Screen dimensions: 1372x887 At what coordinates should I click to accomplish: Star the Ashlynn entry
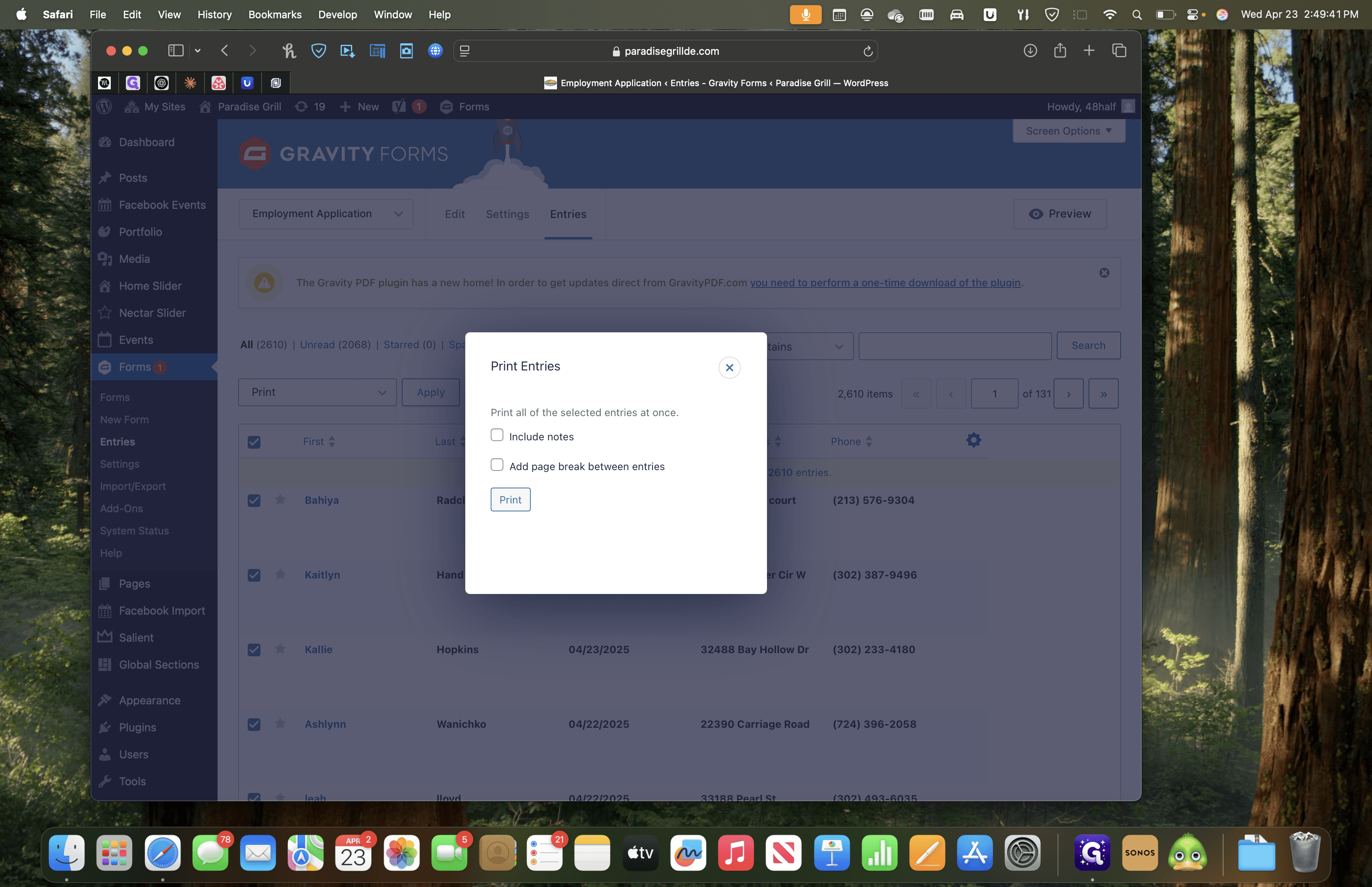[x=280, y=723]
